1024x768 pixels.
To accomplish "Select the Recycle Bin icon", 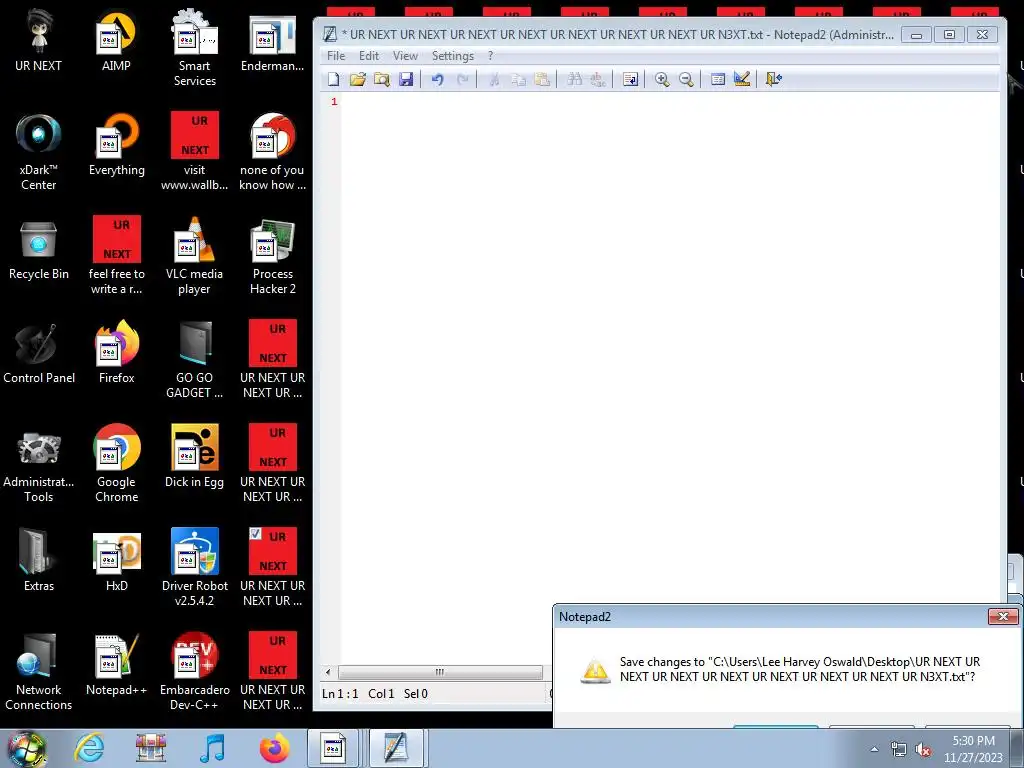I will coord(39,249).
